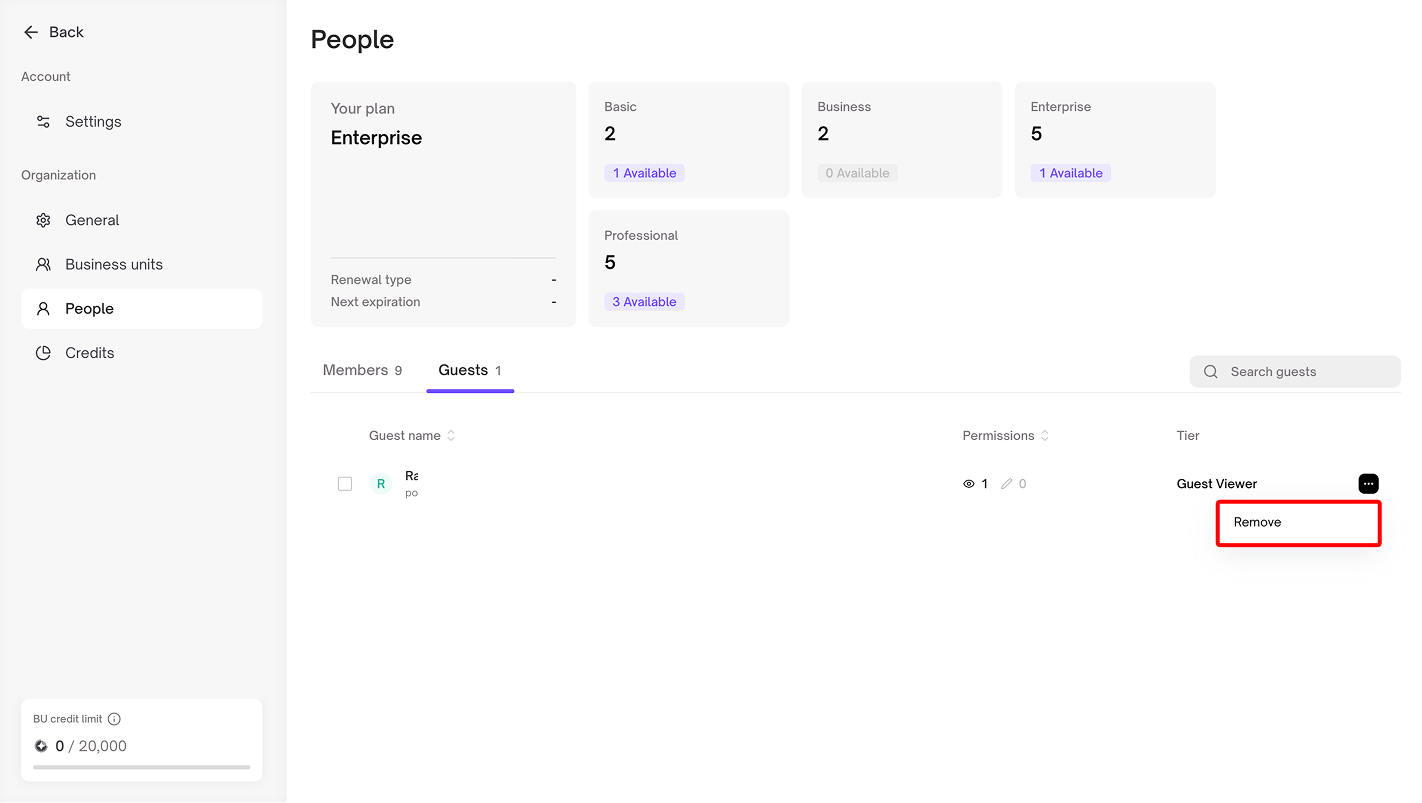The height and width of the screenshot is (803, 1422).
Task: Click the three-dot menu for guest row
Action: [x=1368, y=484]
